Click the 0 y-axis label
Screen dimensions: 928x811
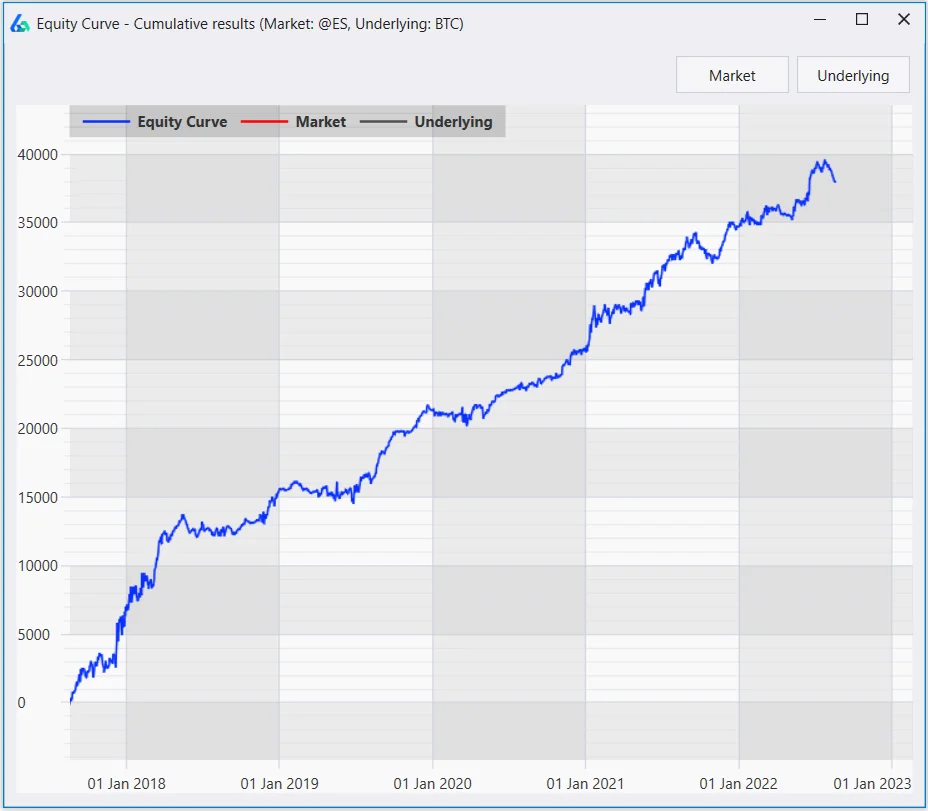pyautogui.click(x=22, y=703)
